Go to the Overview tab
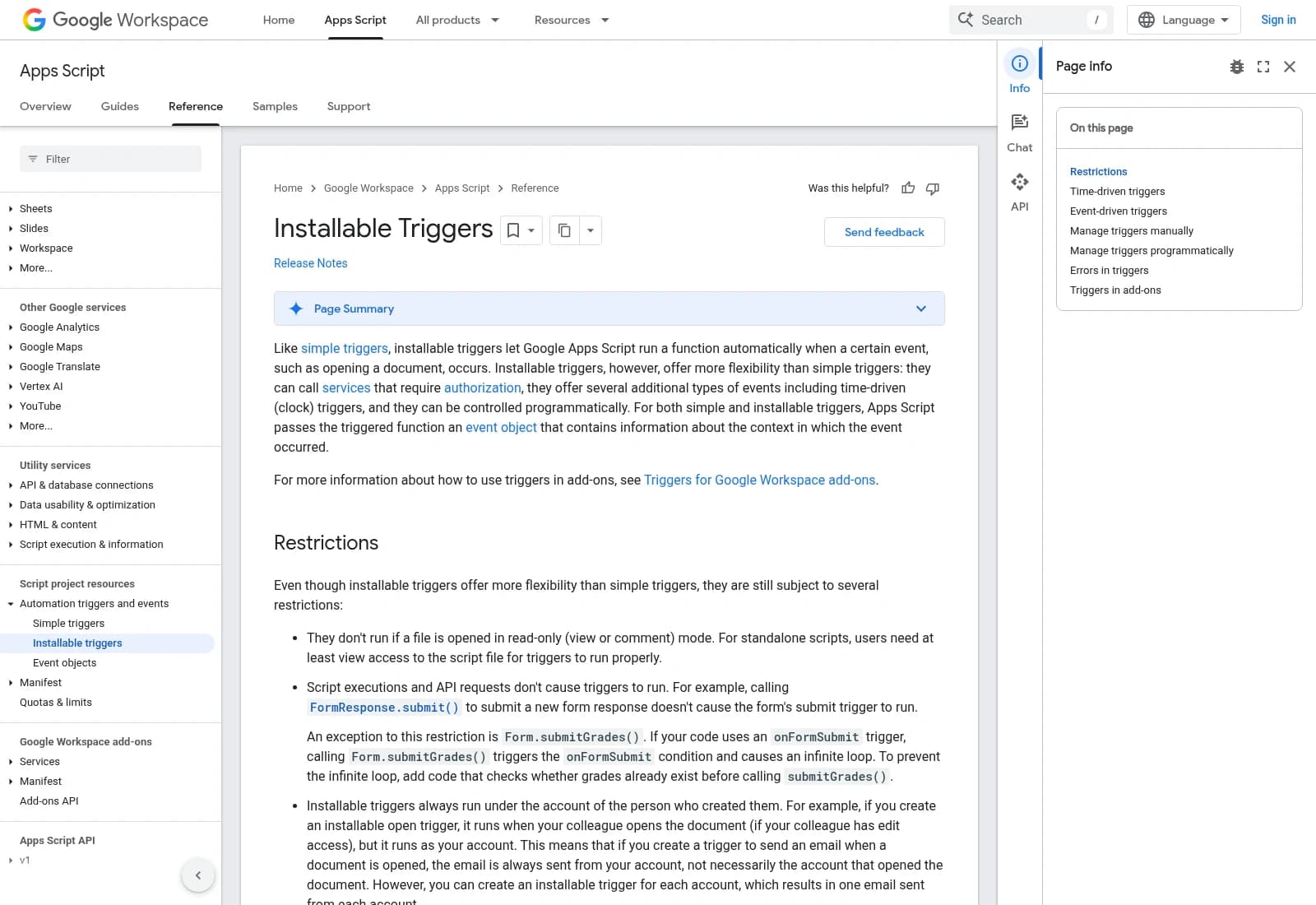The height and width of the screenshot is (905, 1316). [45, 106]
